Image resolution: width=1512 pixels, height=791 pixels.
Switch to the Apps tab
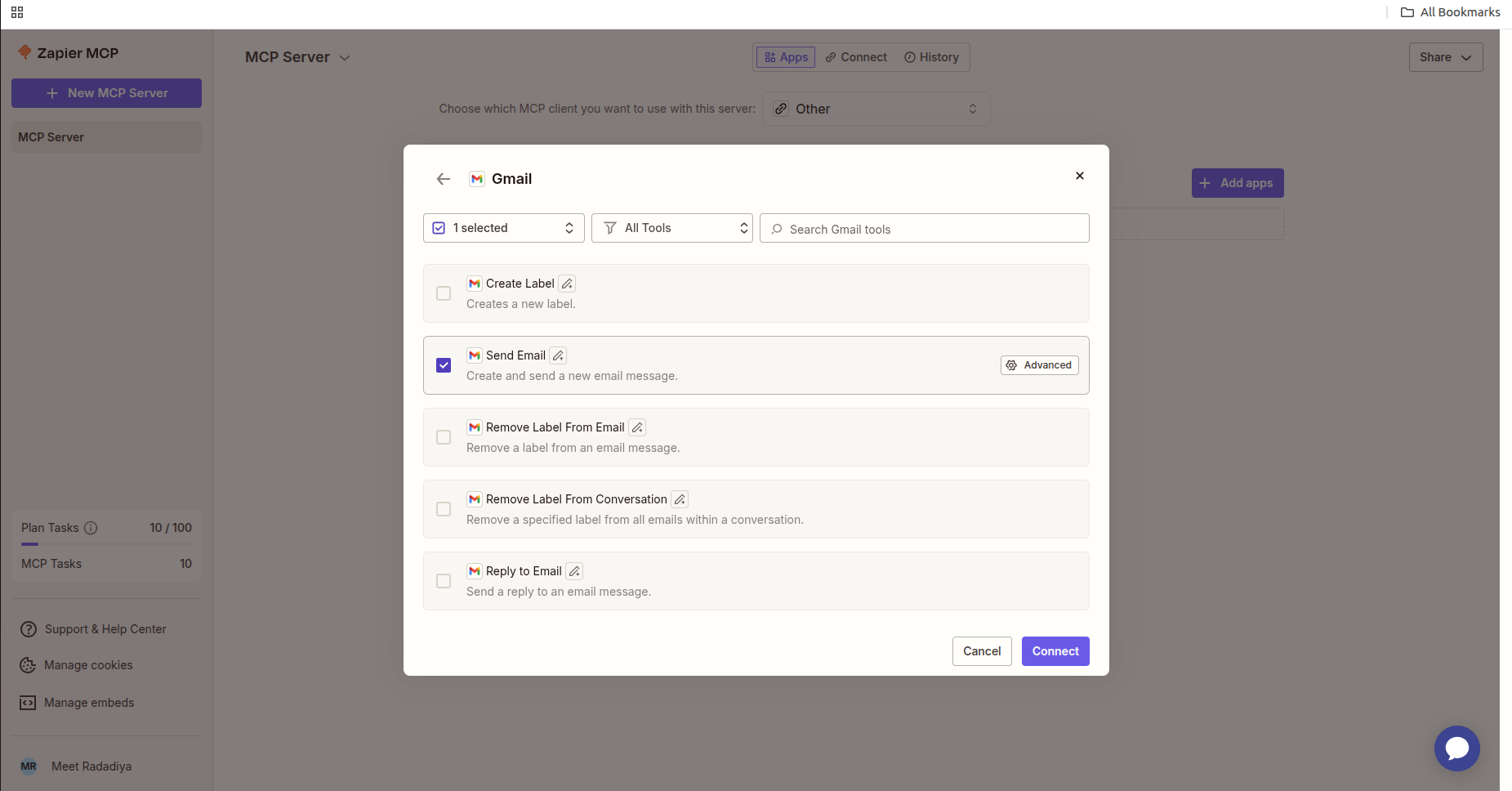(786, 57)
